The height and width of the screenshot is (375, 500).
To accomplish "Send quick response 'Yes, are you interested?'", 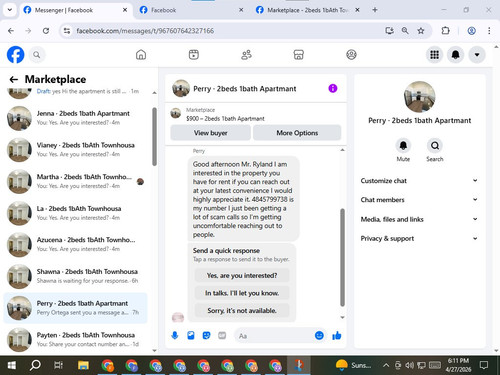I will tap(242, 275).
